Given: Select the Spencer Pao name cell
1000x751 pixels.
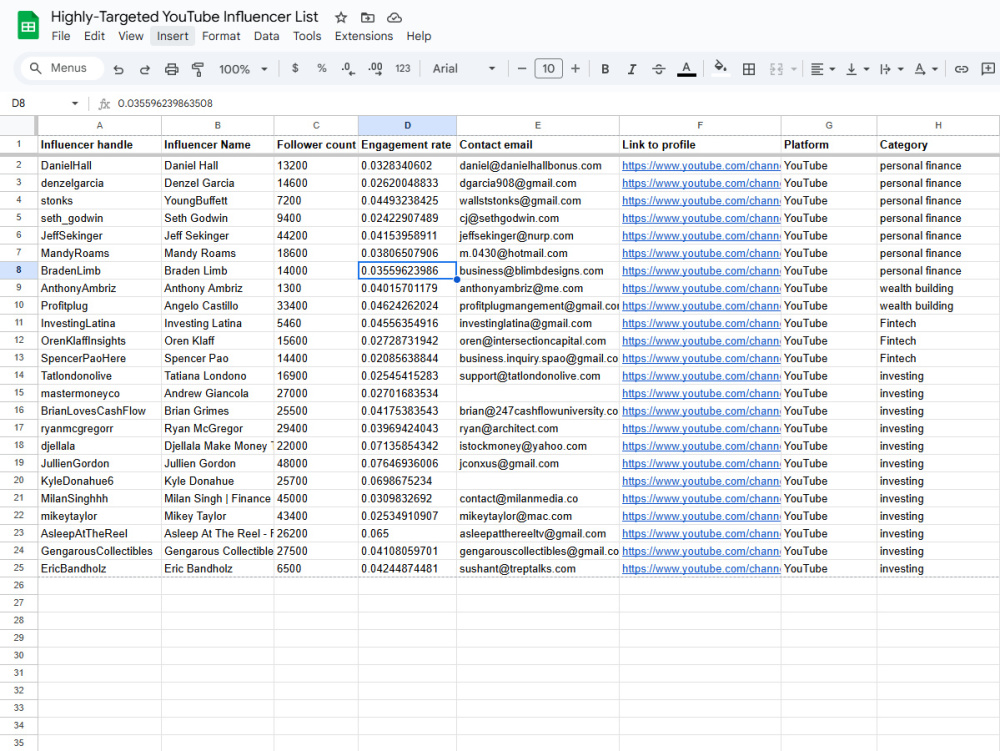Looking at the screenshot, I should click(x=217, y=358).
